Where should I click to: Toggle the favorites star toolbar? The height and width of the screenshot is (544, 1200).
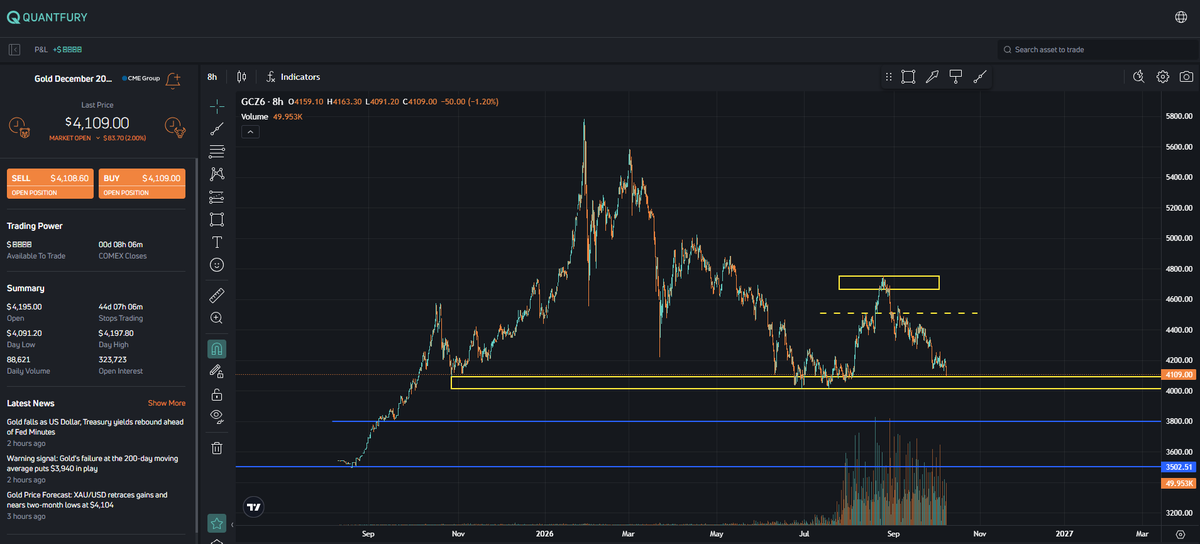pos(217,523)
